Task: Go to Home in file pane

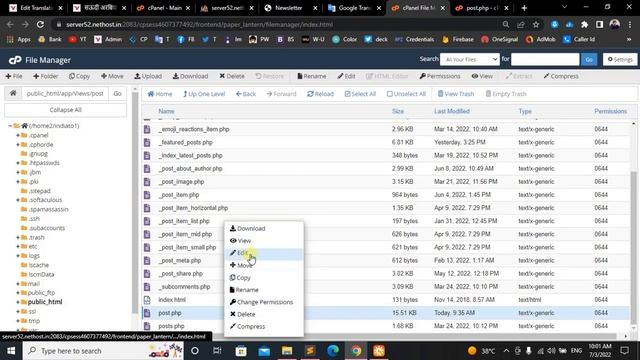Action: 160,94
